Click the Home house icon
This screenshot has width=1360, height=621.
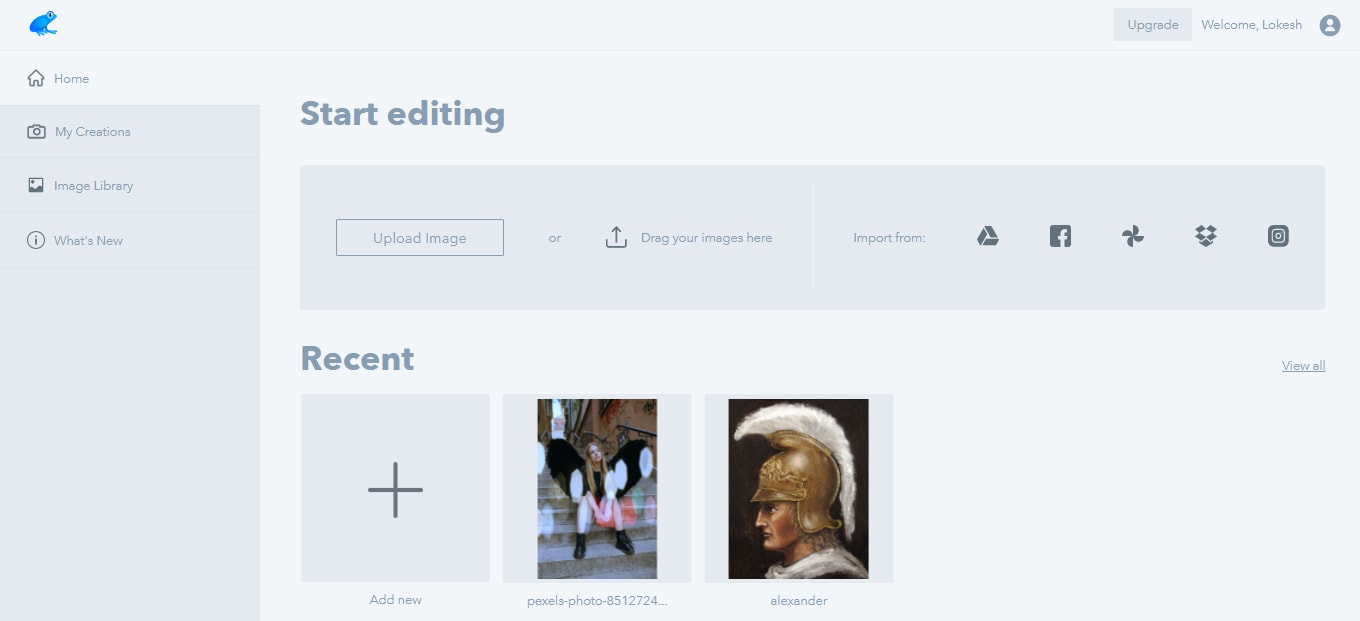pos(36,78)
